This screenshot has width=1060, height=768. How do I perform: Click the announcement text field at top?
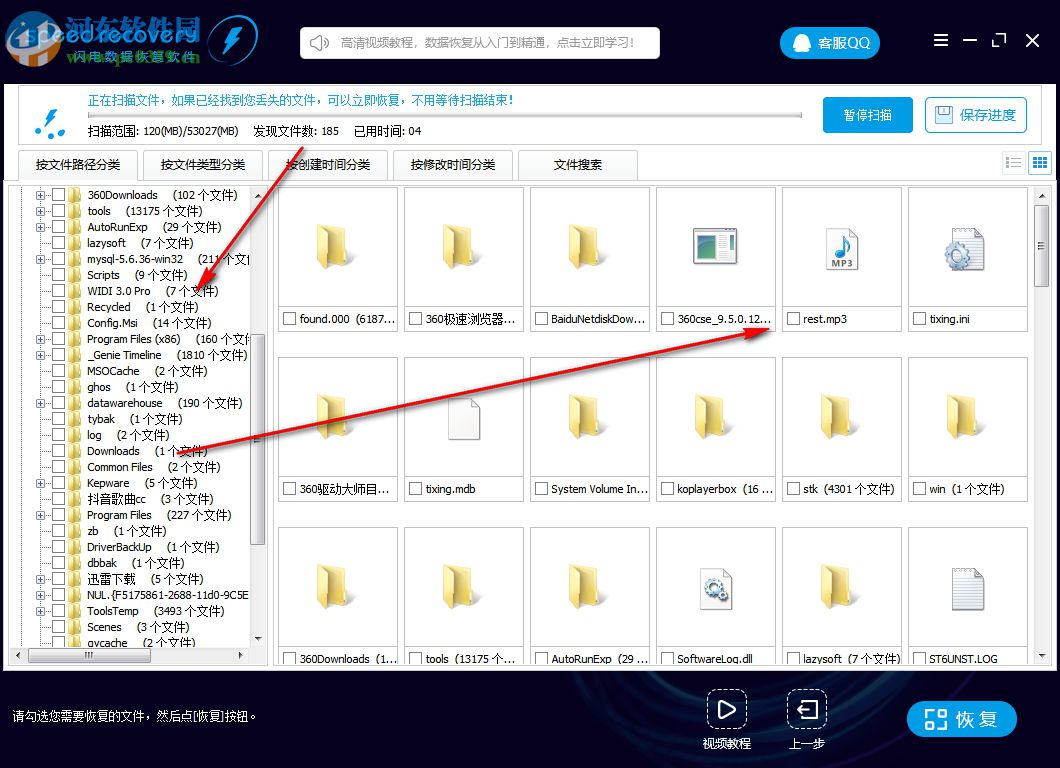(x=480, y=43)
